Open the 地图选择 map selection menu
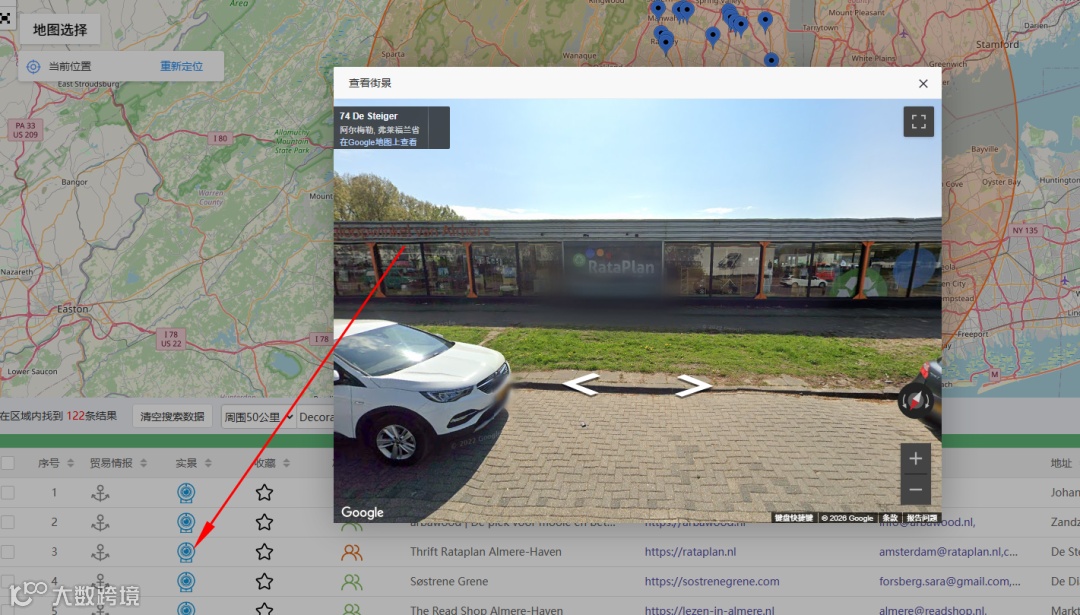 60,30
